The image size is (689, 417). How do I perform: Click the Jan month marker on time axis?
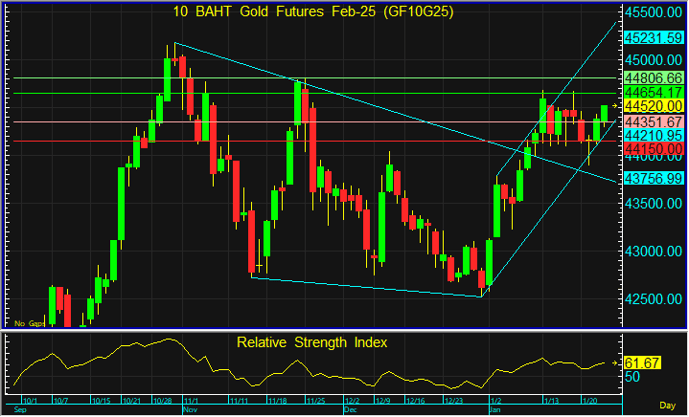tap(494, 410)
